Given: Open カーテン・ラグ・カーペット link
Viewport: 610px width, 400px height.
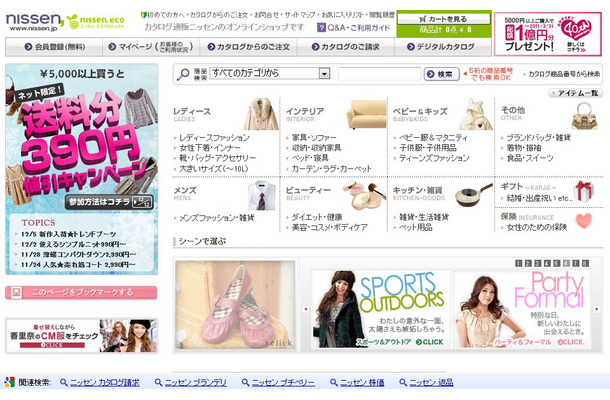Looking at the screenshot, I should [331, 168].
